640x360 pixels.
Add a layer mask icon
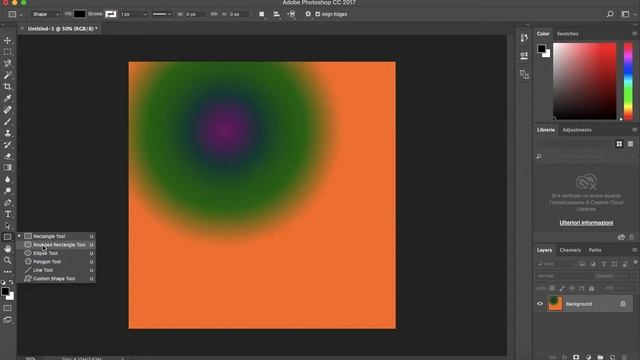[x=576, y=357]
